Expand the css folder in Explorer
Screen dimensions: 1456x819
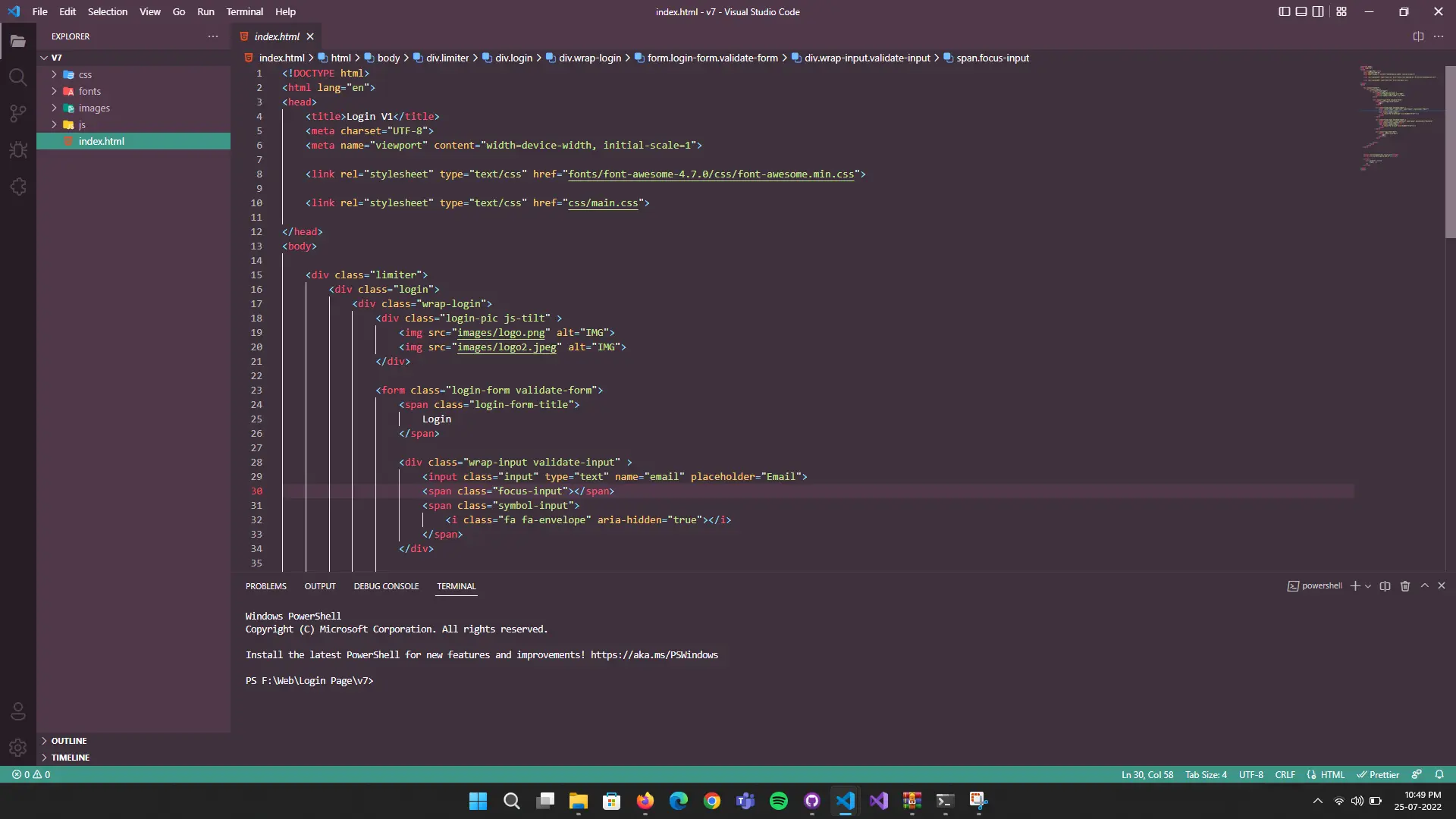pos(85,74)
